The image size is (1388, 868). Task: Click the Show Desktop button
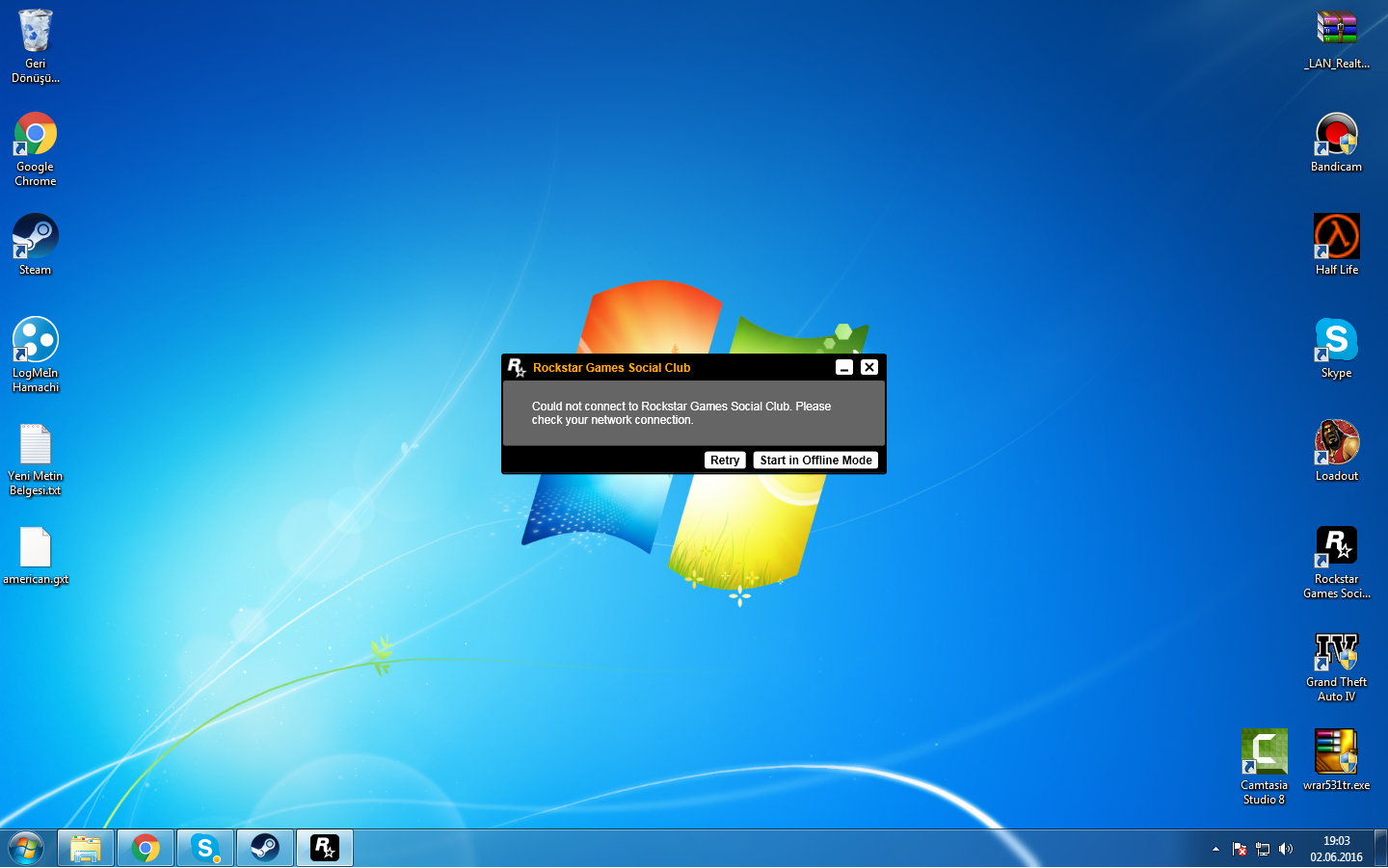[x=1380, y=848]
